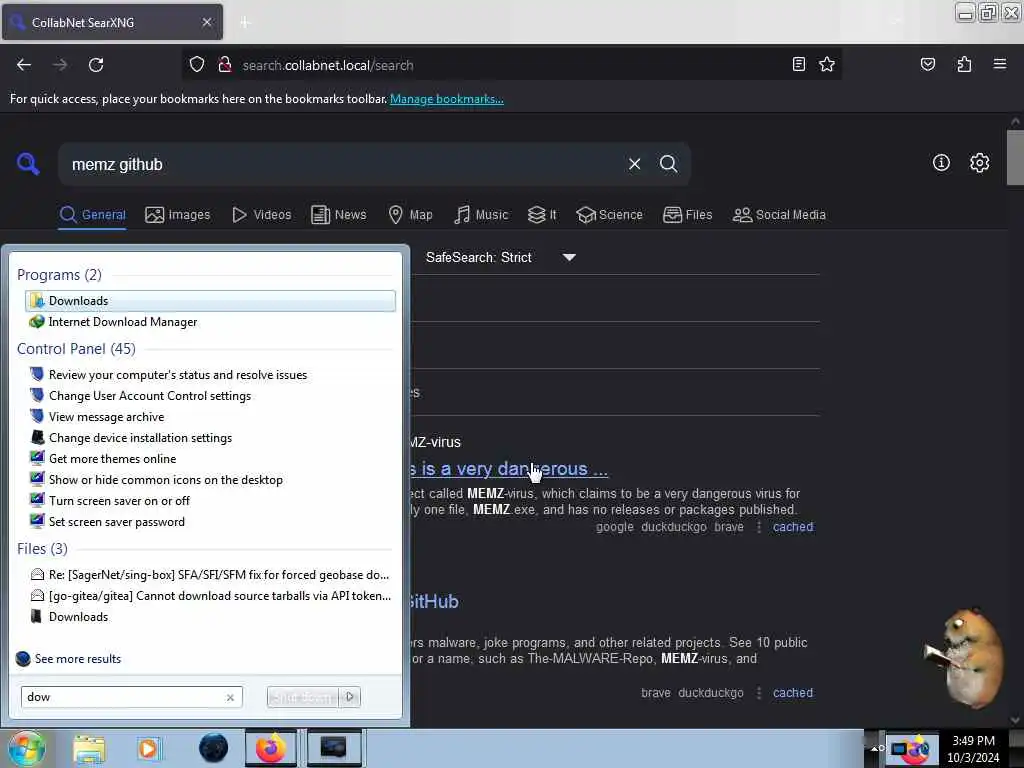Switch to Music search category
Viewport: 1024px width, 768px height.
point(481,215)
